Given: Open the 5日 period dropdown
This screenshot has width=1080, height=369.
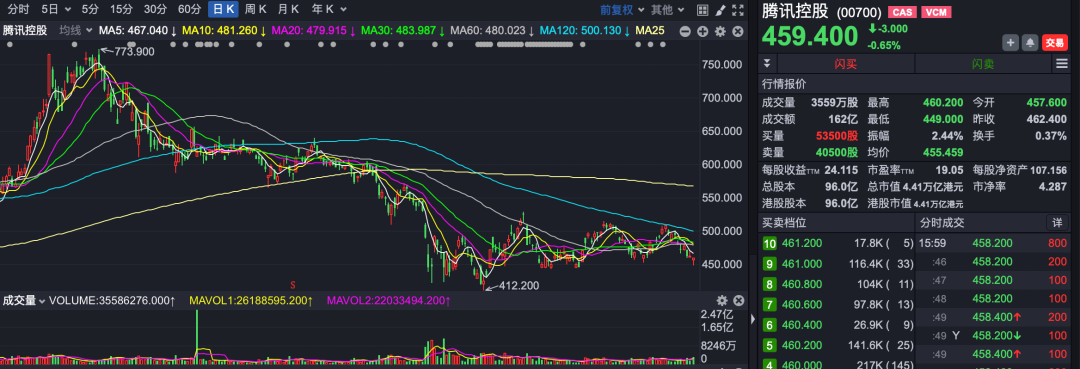Looking at the screenshot, I should click(x=56, y=10).
